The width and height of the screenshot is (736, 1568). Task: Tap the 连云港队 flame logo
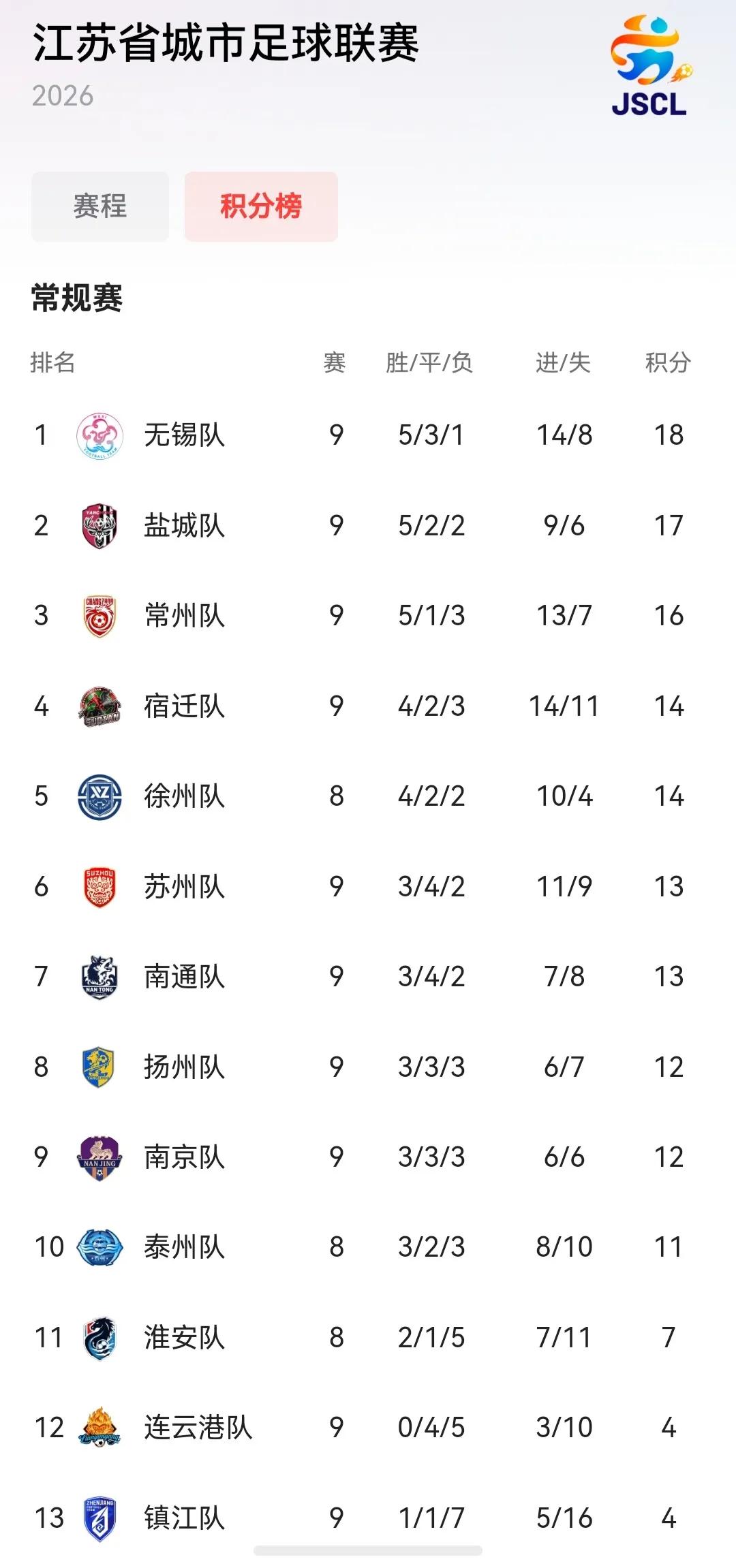[x=99, y=1428]
